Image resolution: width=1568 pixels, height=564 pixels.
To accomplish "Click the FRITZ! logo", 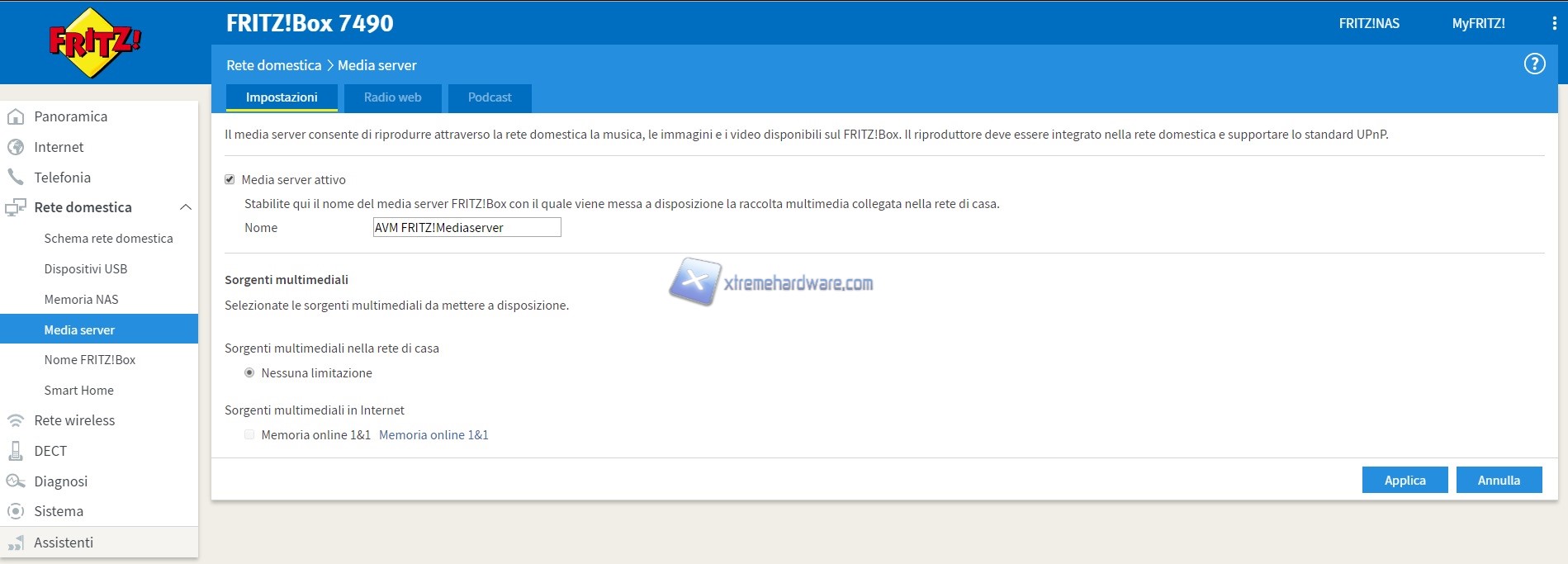I will [95, 42].
